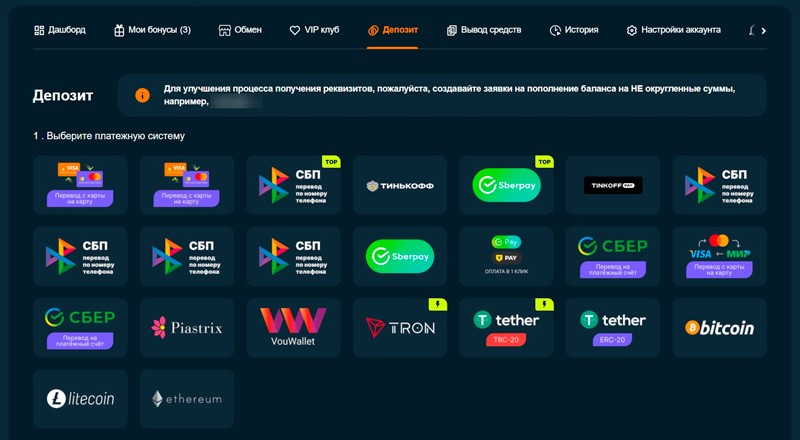Switch to the Вывод средств tab
The height and width of the screenshot is (440, 800).
point(484,30)
